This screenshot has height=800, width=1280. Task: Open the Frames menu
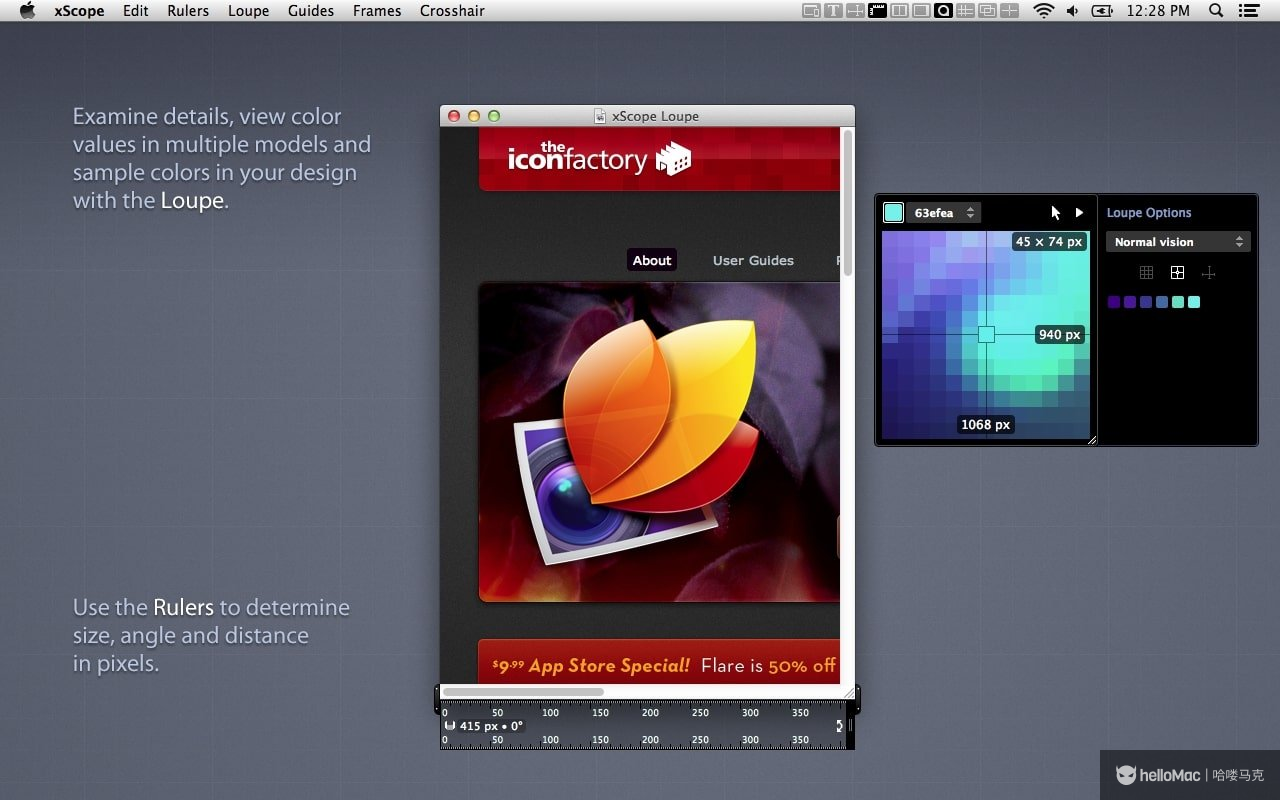pyautogui.click(x=377, y=11)
